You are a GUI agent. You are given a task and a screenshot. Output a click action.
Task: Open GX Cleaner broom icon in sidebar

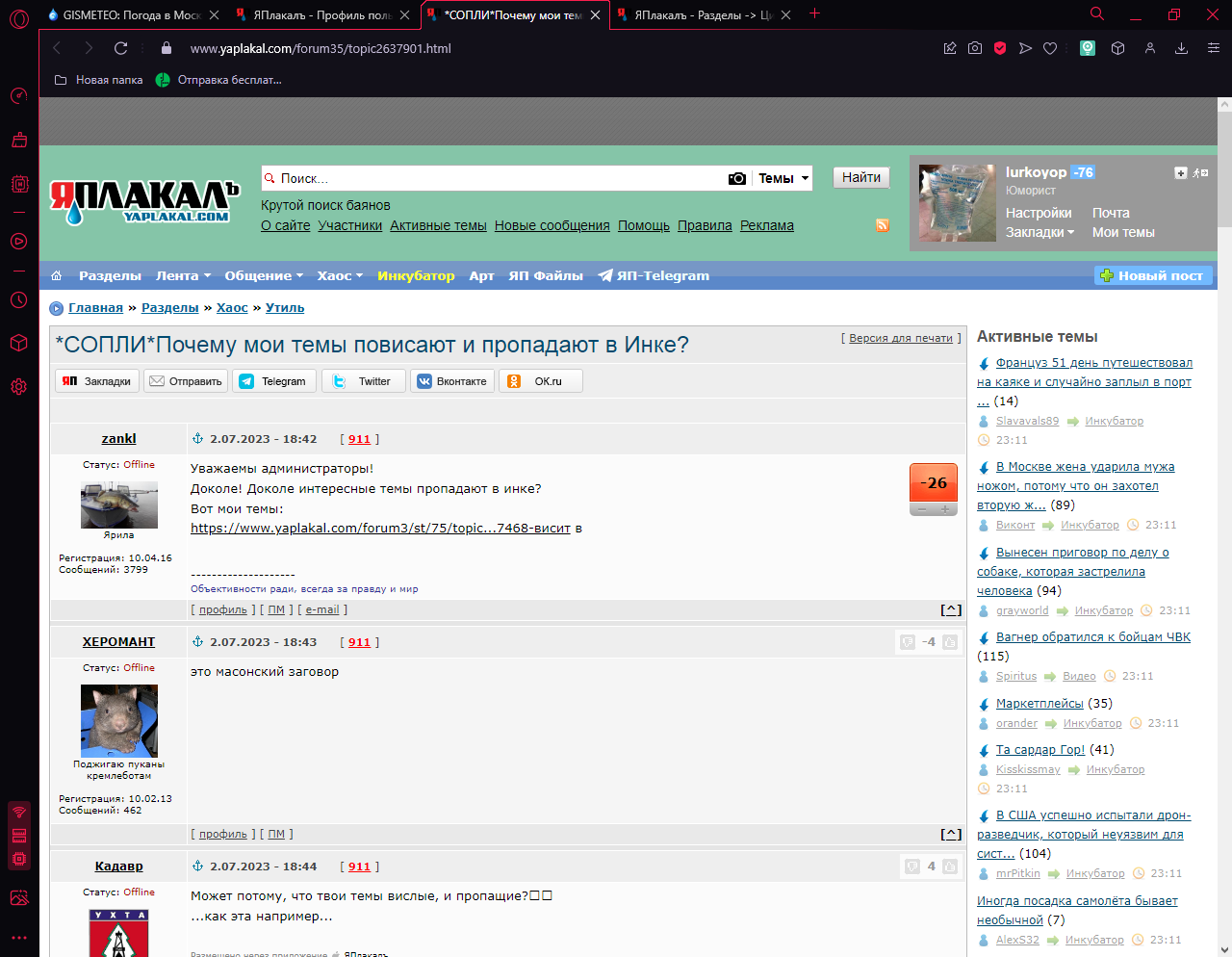click(x=18, y=141)
